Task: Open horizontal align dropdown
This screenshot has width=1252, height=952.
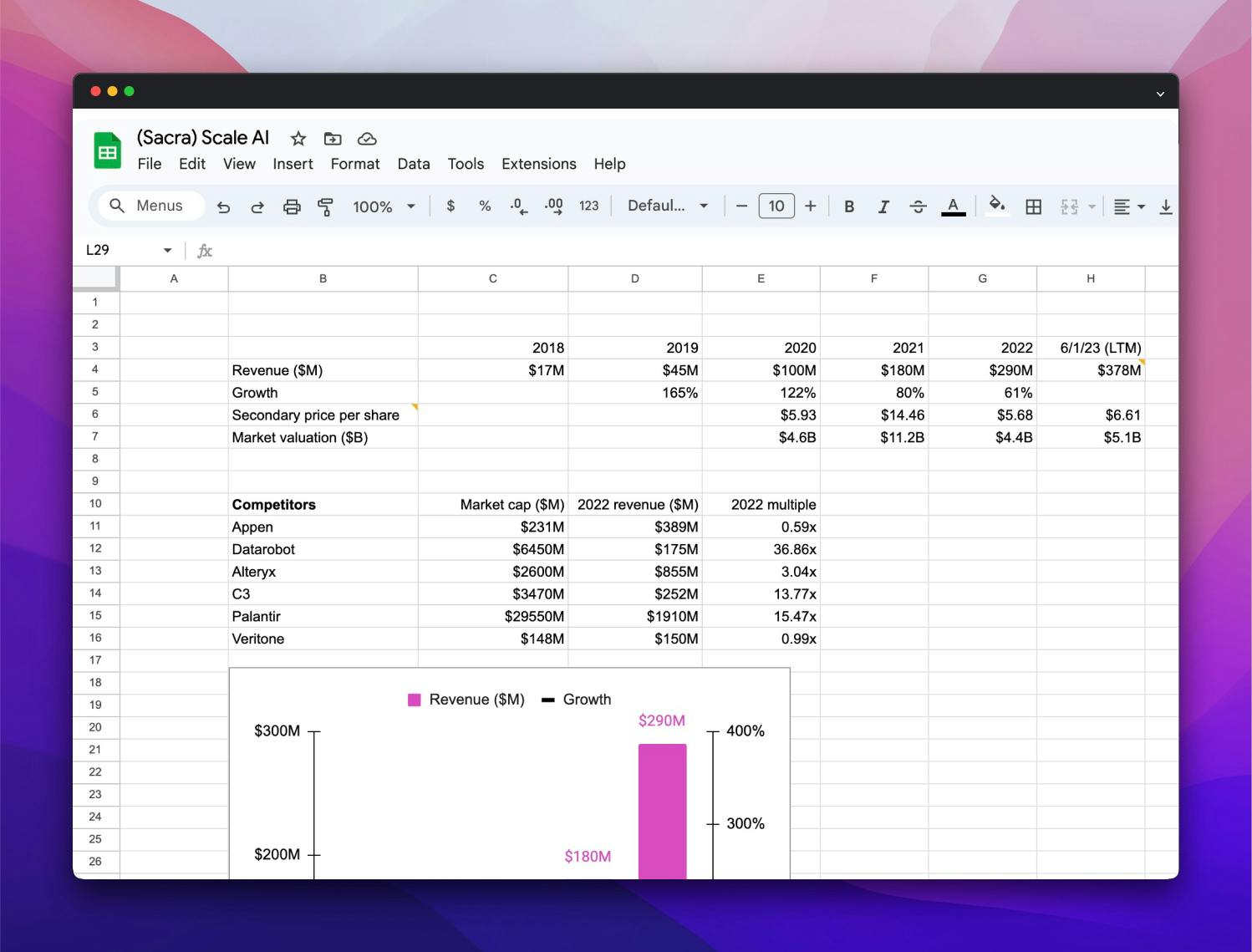Action: tap(1129, 206)
